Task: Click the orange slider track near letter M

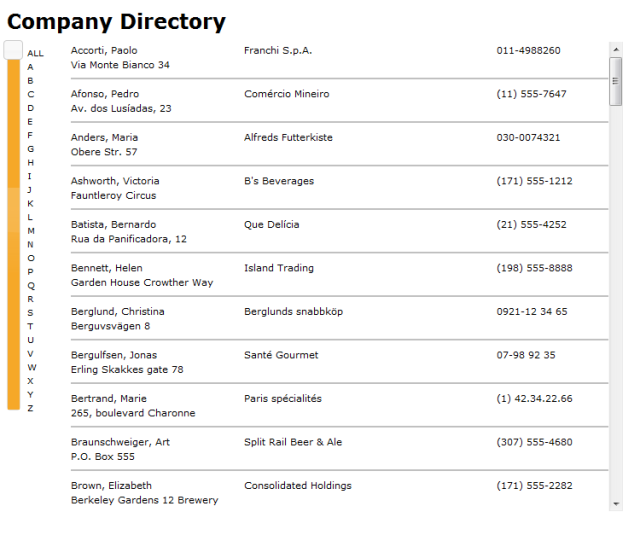Action: [x=13, y=231]
